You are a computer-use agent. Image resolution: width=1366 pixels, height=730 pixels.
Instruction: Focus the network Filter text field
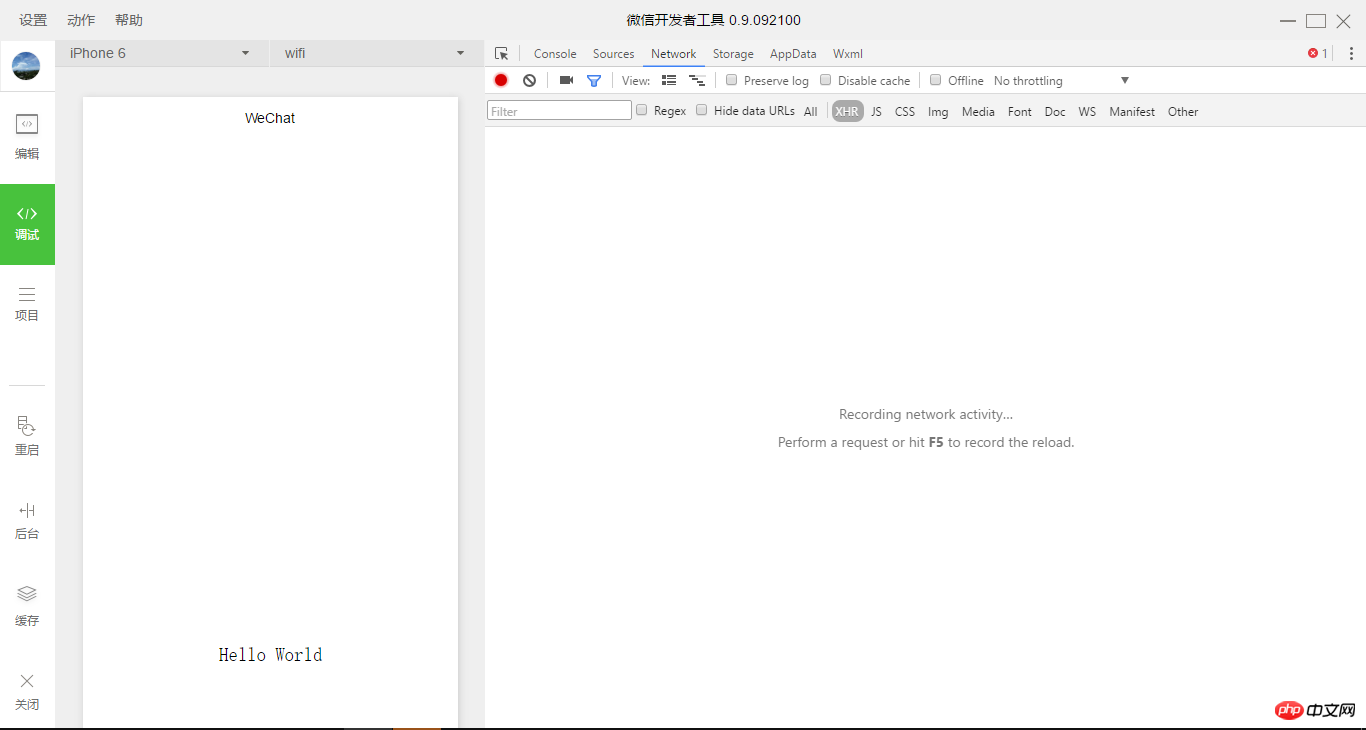coord(559,111)
